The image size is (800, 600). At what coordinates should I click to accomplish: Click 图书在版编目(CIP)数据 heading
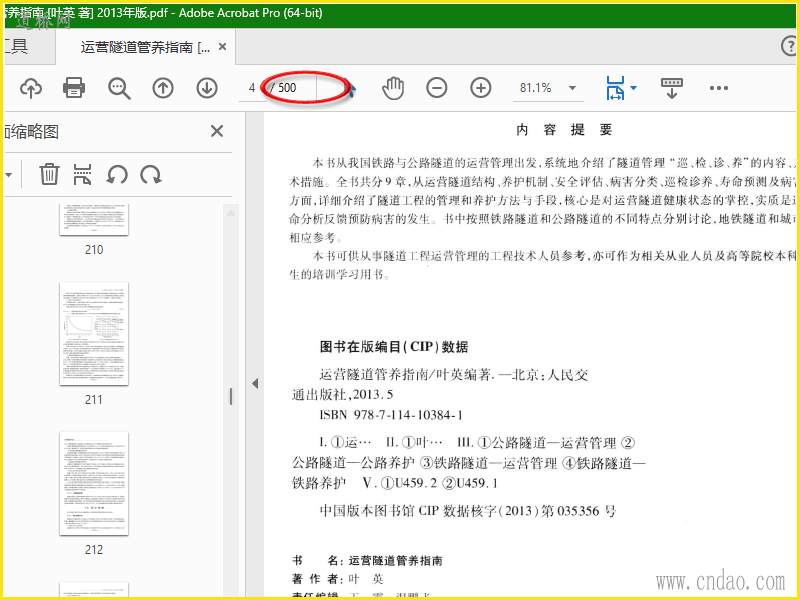pos(394,347)
